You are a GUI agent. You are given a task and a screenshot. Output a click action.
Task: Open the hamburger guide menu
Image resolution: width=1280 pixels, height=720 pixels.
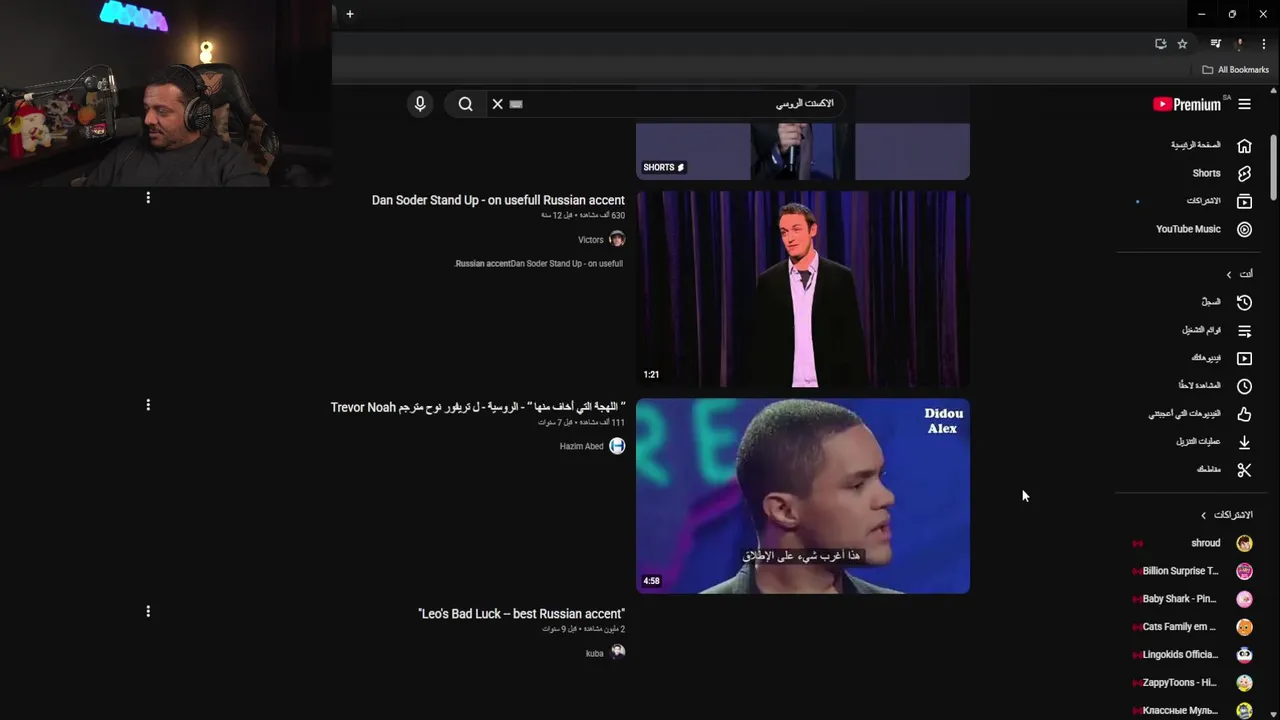point(1244,104)
